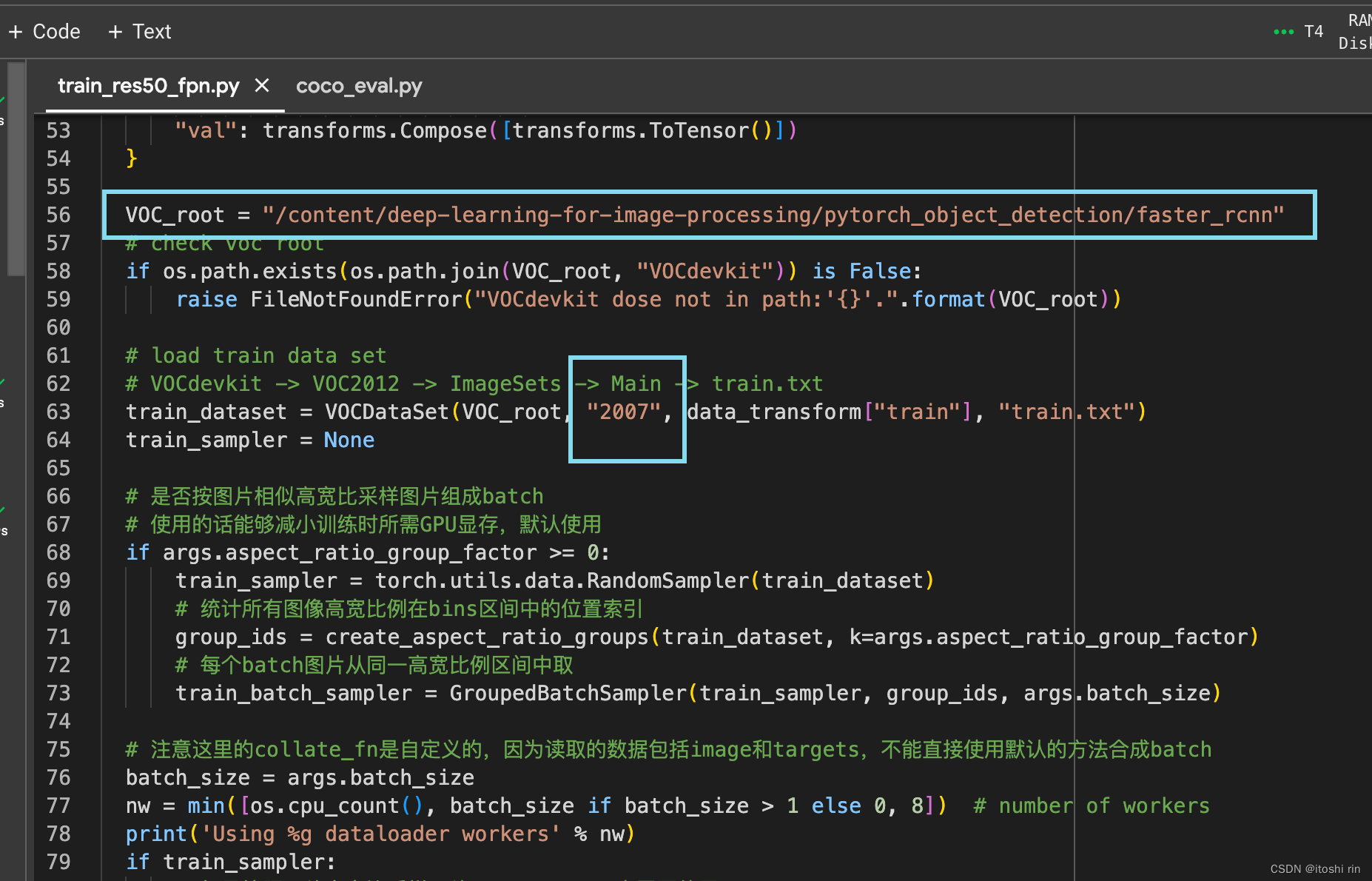1372x881 pixels.
Task: Click line number 63 in the gutter
Action: pyautogui.click(x=58, y=412)
